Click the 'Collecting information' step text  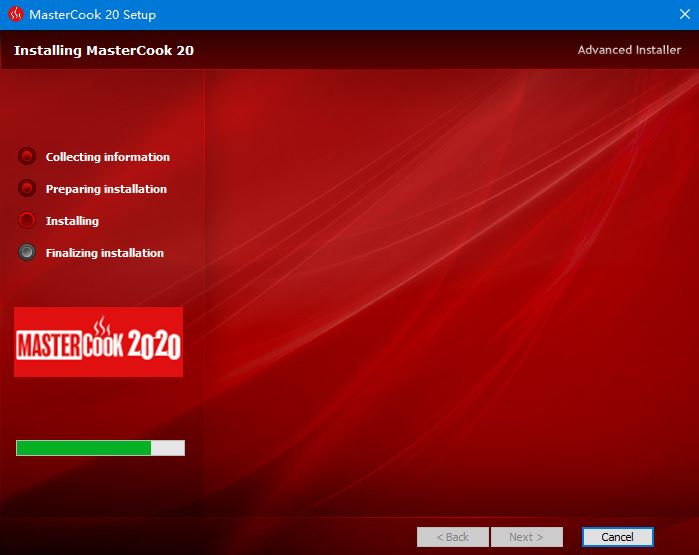pos(107,157)
